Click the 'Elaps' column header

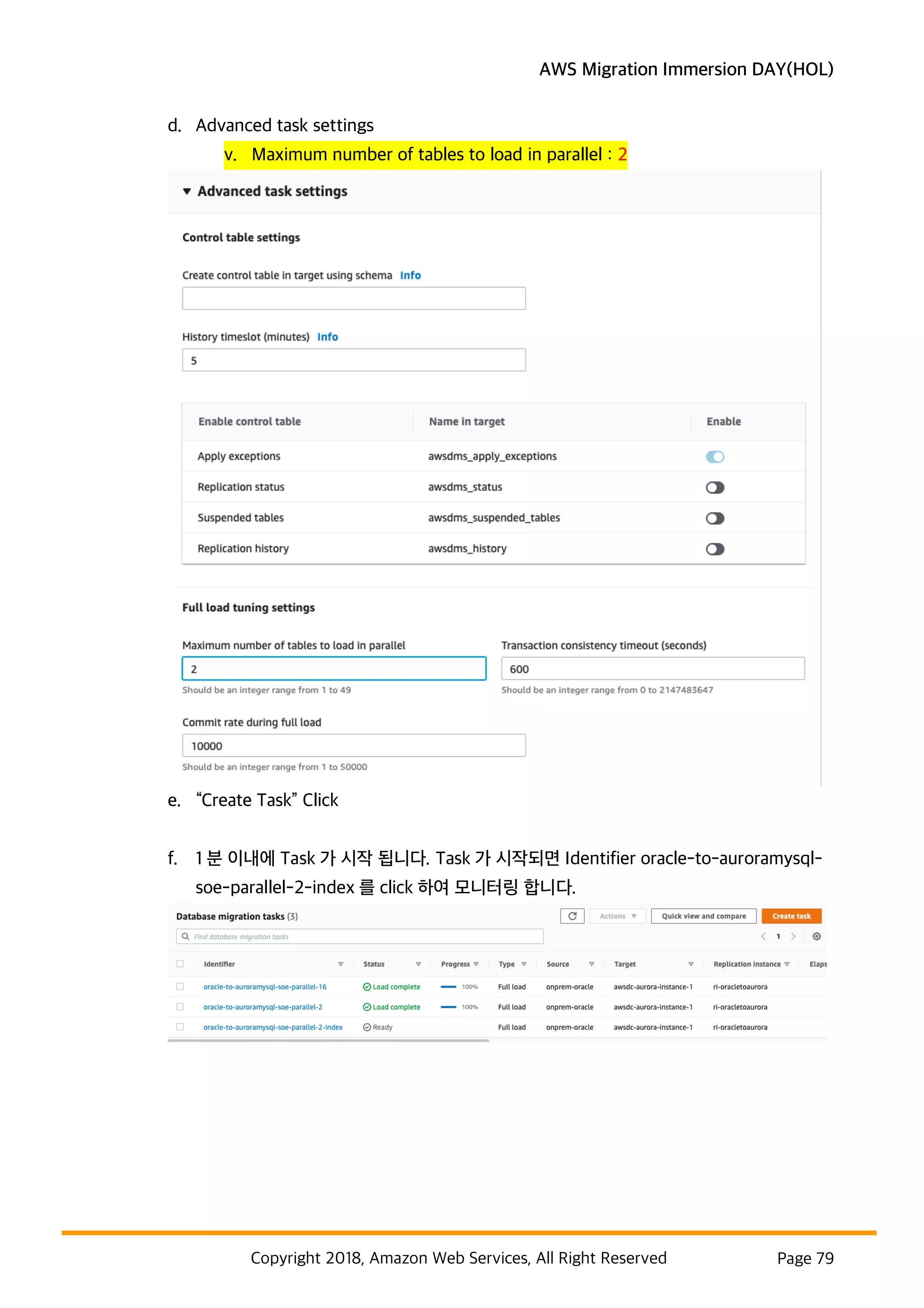818,965
